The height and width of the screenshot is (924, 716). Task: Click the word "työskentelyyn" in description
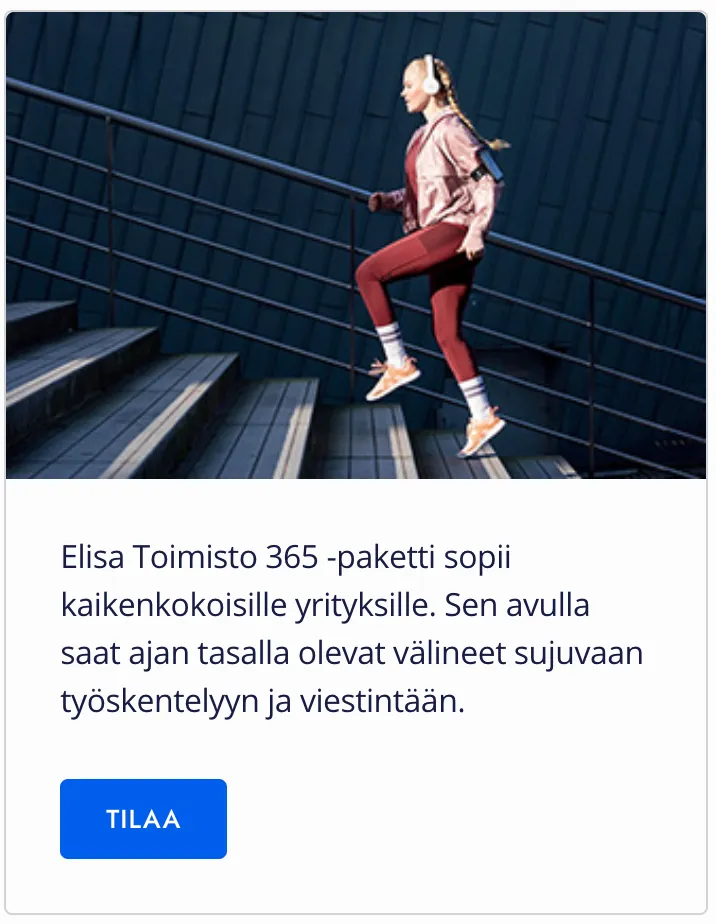tap(160, 702)
